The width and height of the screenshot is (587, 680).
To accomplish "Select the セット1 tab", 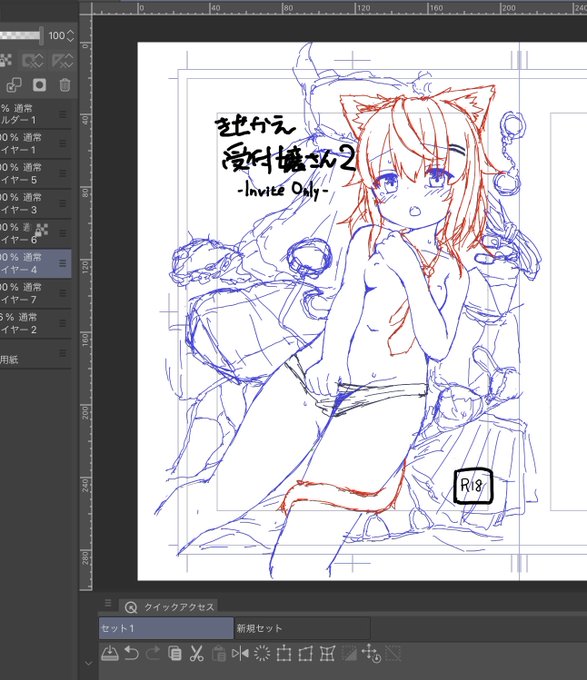I will click(x=166, y=628).
